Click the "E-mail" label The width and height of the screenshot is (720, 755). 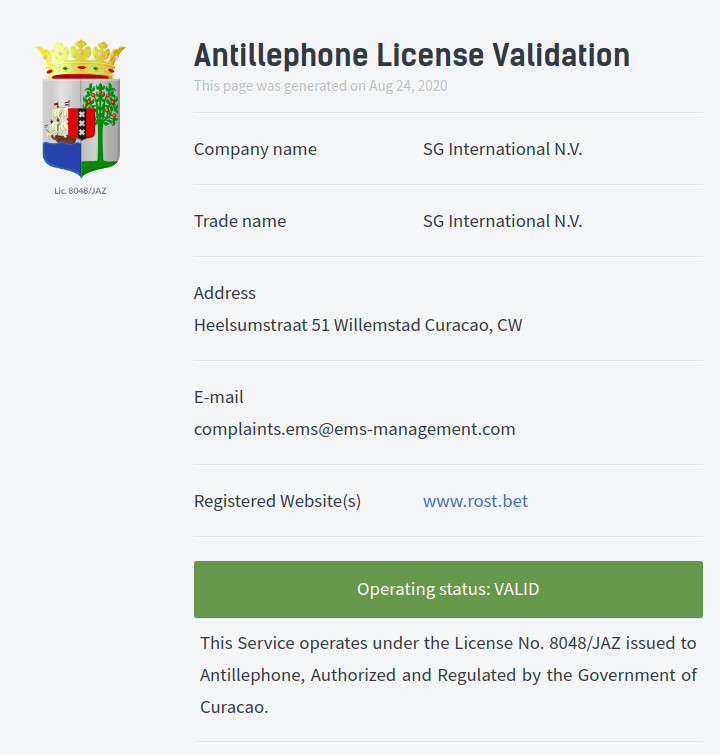pos(219,397)
